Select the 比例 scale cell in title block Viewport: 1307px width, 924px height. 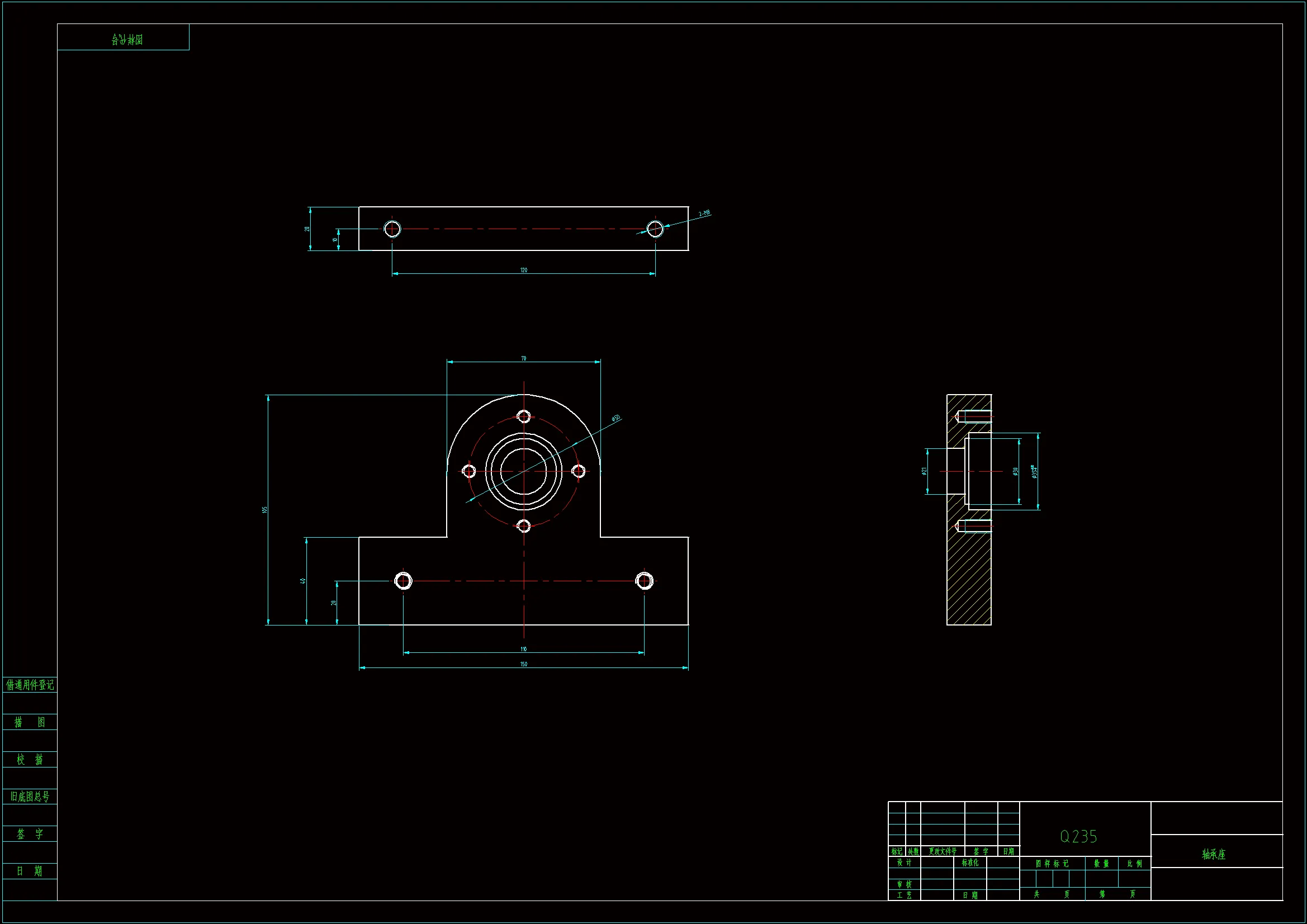(1134, 864)
